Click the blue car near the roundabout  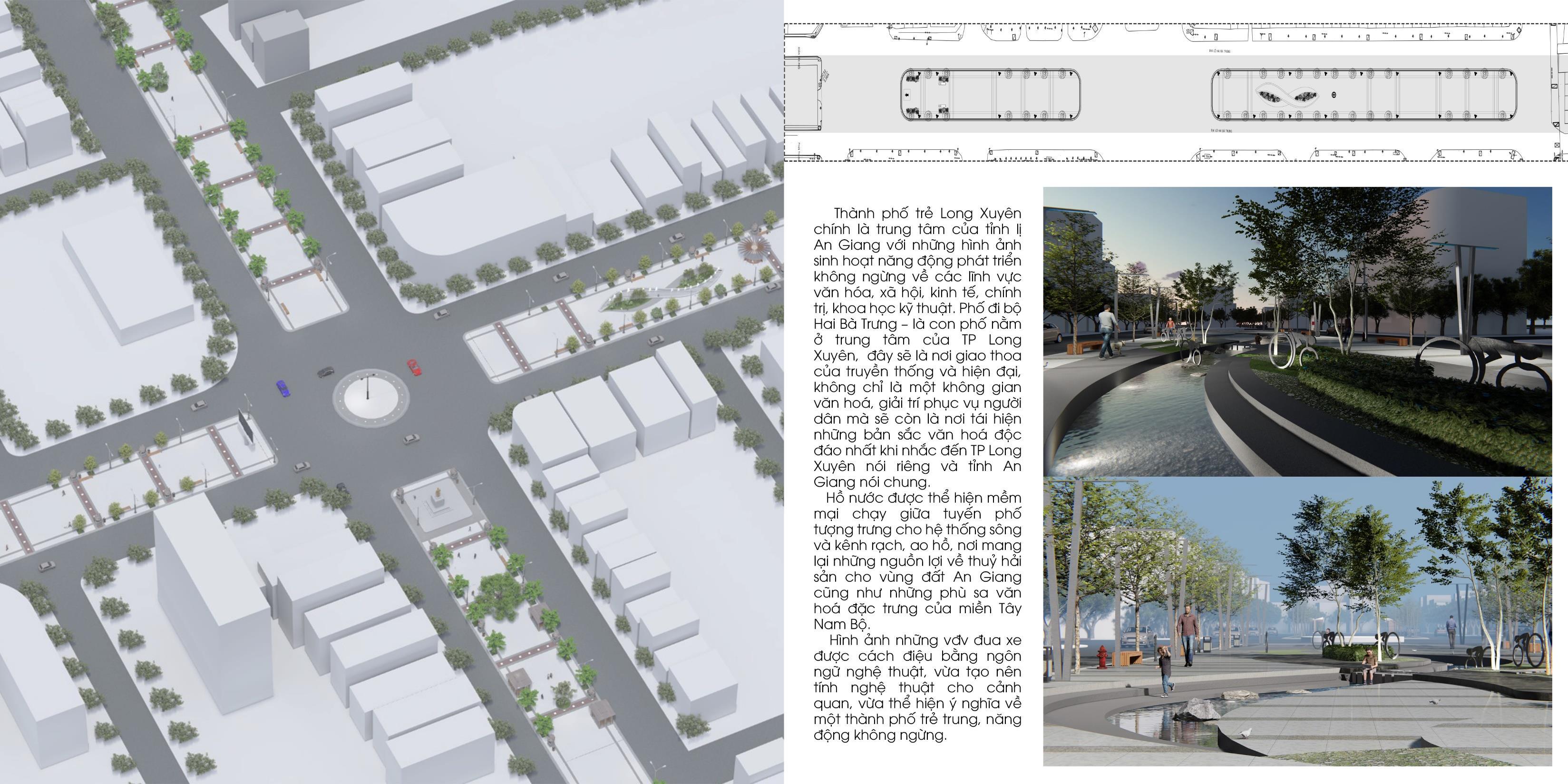click(283, 388)
